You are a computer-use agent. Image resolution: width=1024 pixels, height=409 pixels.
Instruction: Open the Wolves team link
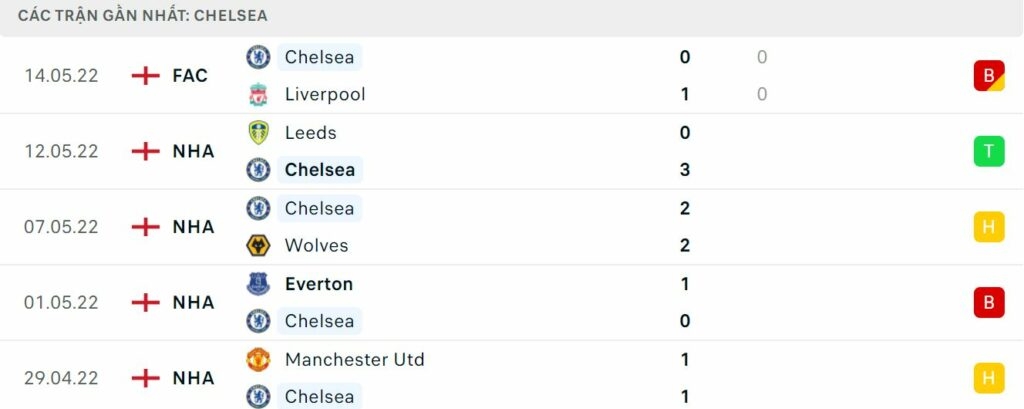316,245
